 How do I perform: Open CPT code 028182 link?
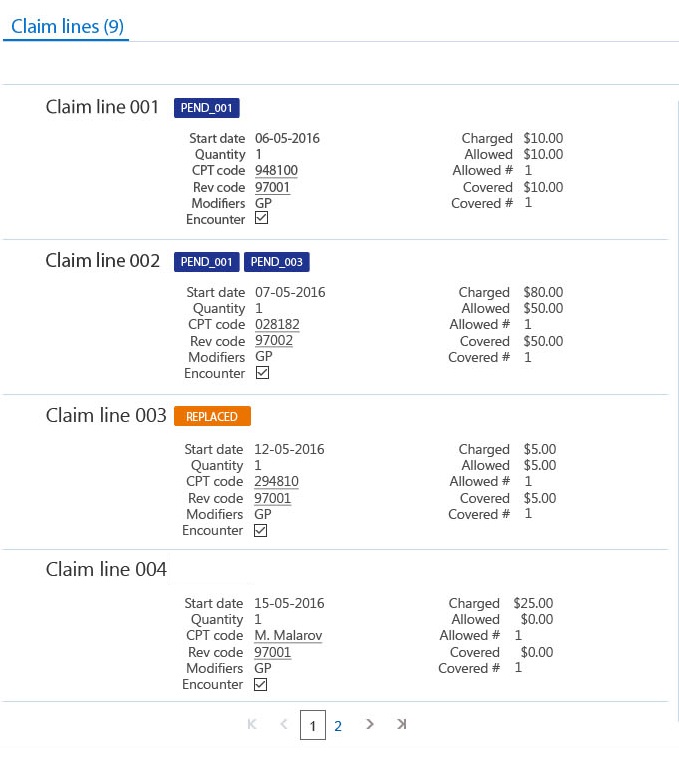coord(277,325)
